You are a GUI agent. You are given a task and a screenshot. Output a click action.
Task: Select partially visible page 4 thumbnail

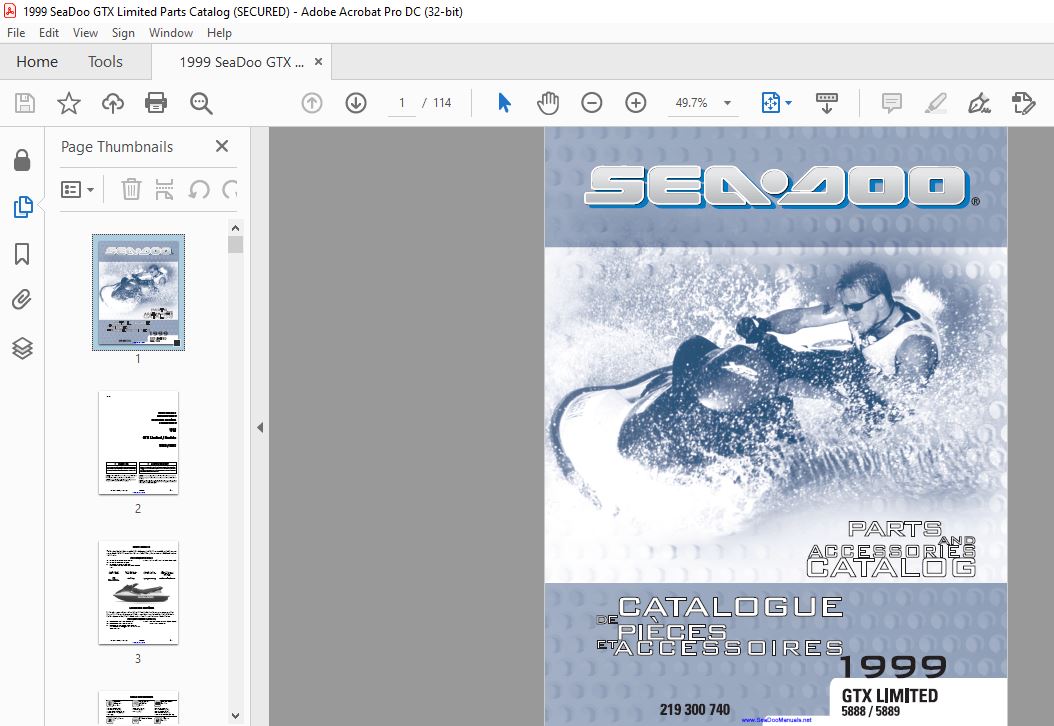click(138, 708)
